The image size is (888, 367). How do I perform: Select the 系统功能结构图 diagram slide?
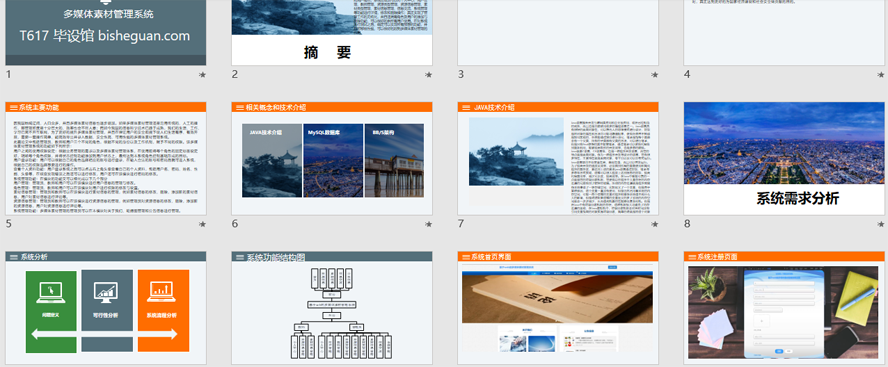click(332, 308)
